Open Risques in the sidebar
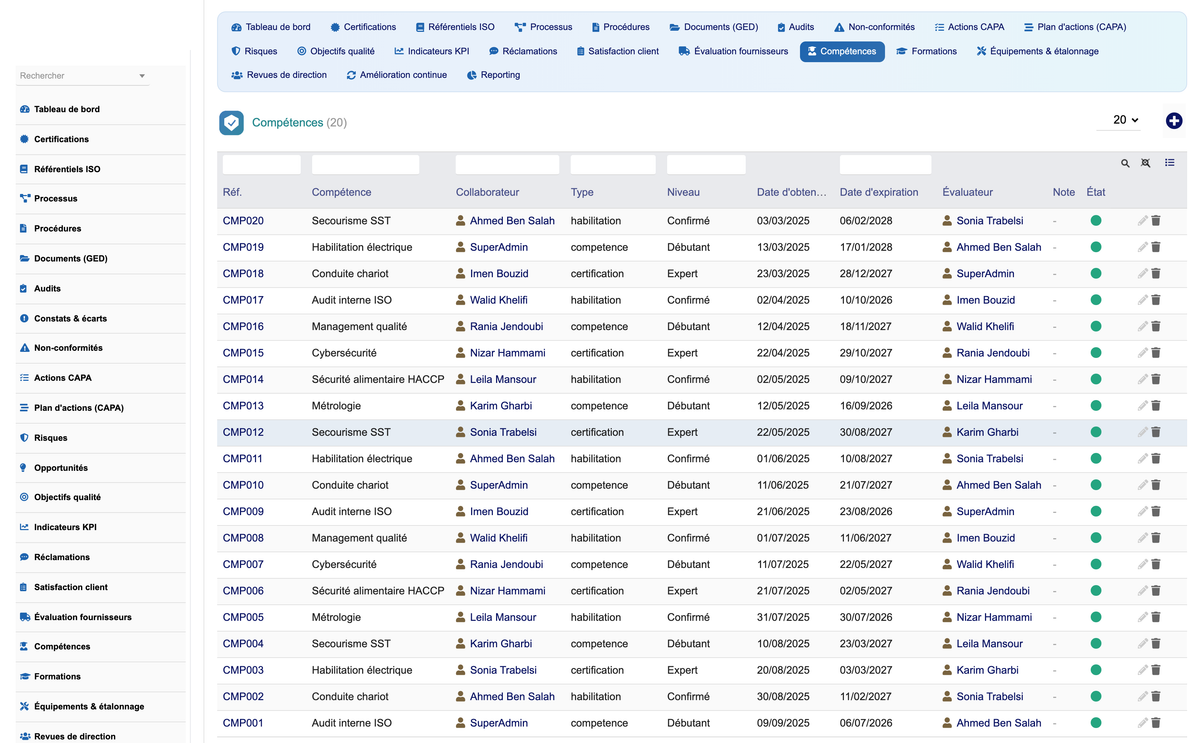This screenshot has width=1200, height=743. (50, 438)
